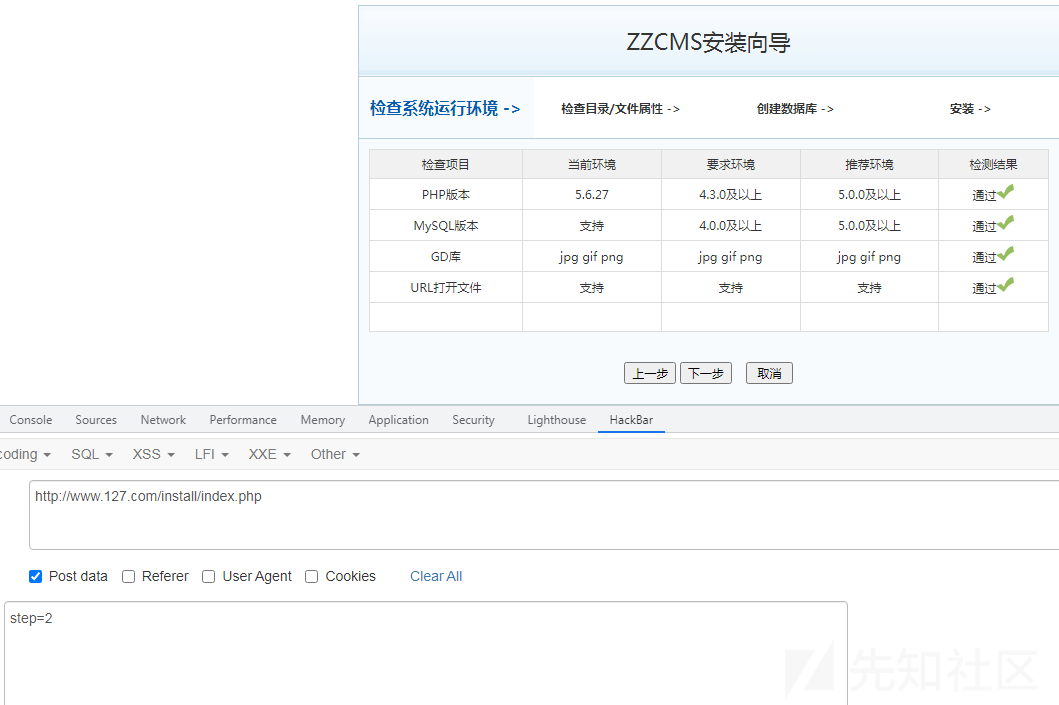Screen dimensions: 1059x705
Task: Select the HackBar tab
Action: click(631, 420)
